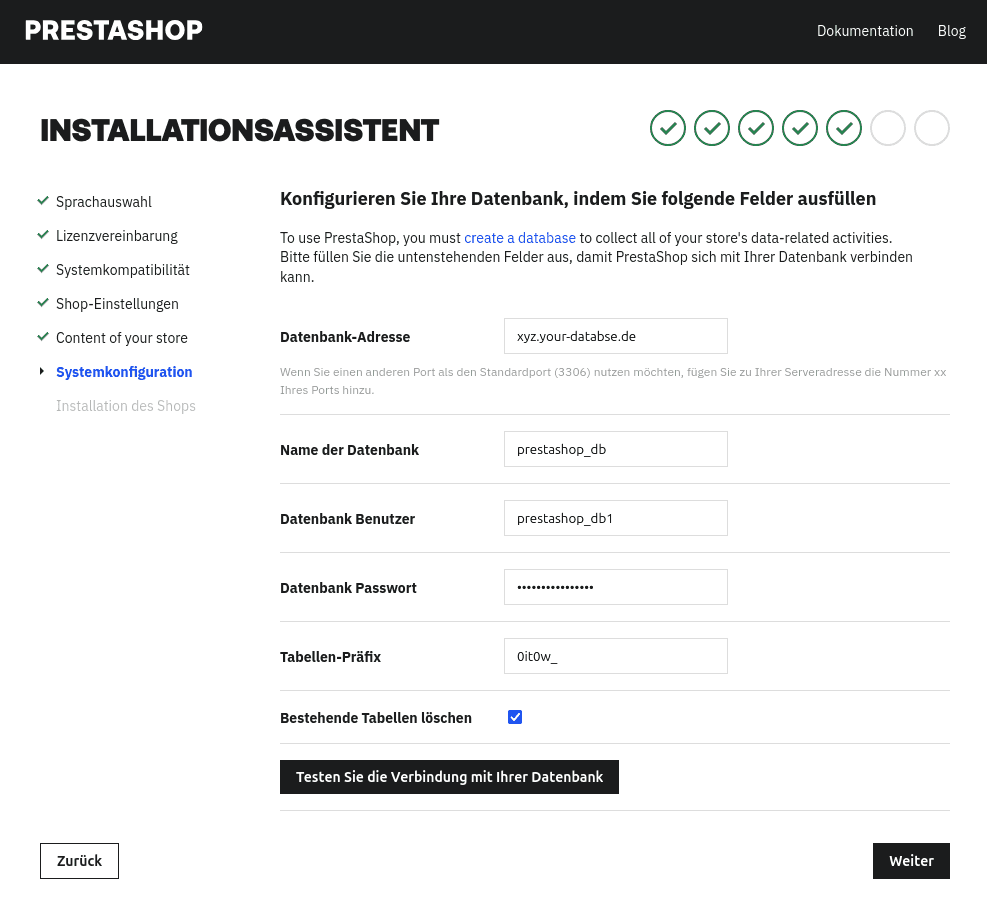Image resolution: width=987 pixels, height=911 pixels.
Task: Click into the Tabellen-Präfix field
Action: (x=615, y=656)
